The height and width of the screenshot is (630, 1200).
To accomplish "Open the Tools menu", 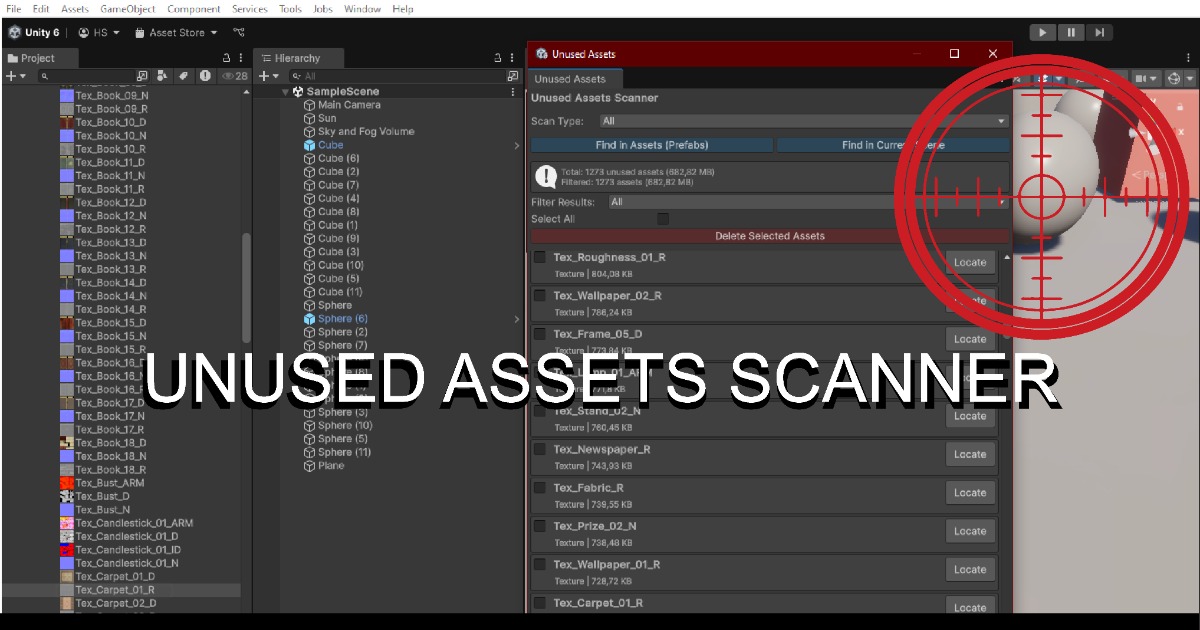I will [290, 9].
